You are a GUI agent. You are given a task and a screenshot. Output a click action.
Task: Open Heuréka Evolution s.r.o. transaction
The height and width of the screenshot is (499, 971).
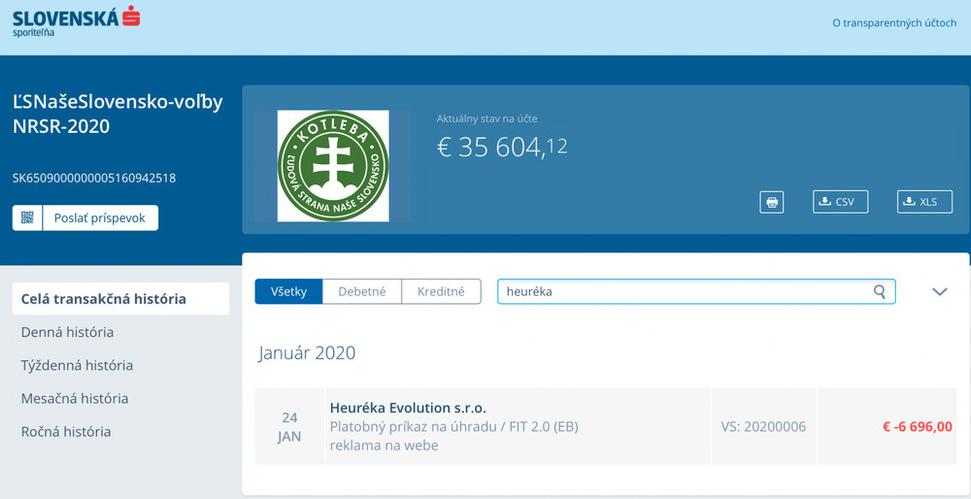point(606,427)
